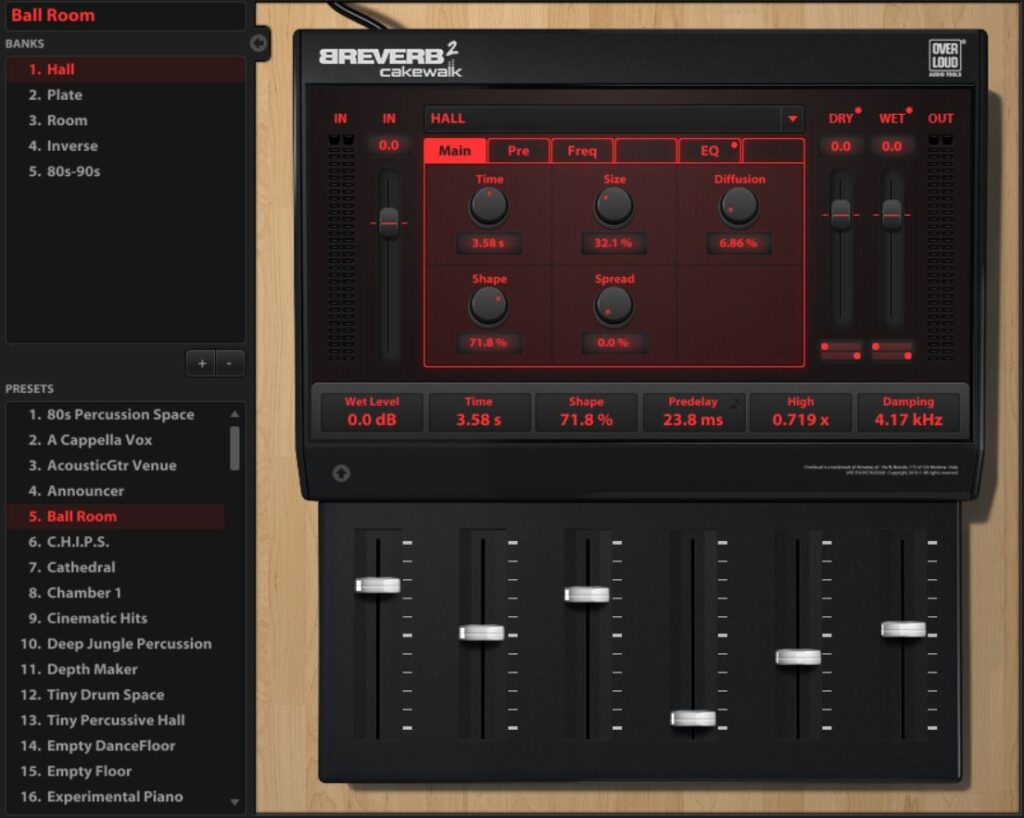Click the second large hardware fader cap

coord(482,633)
